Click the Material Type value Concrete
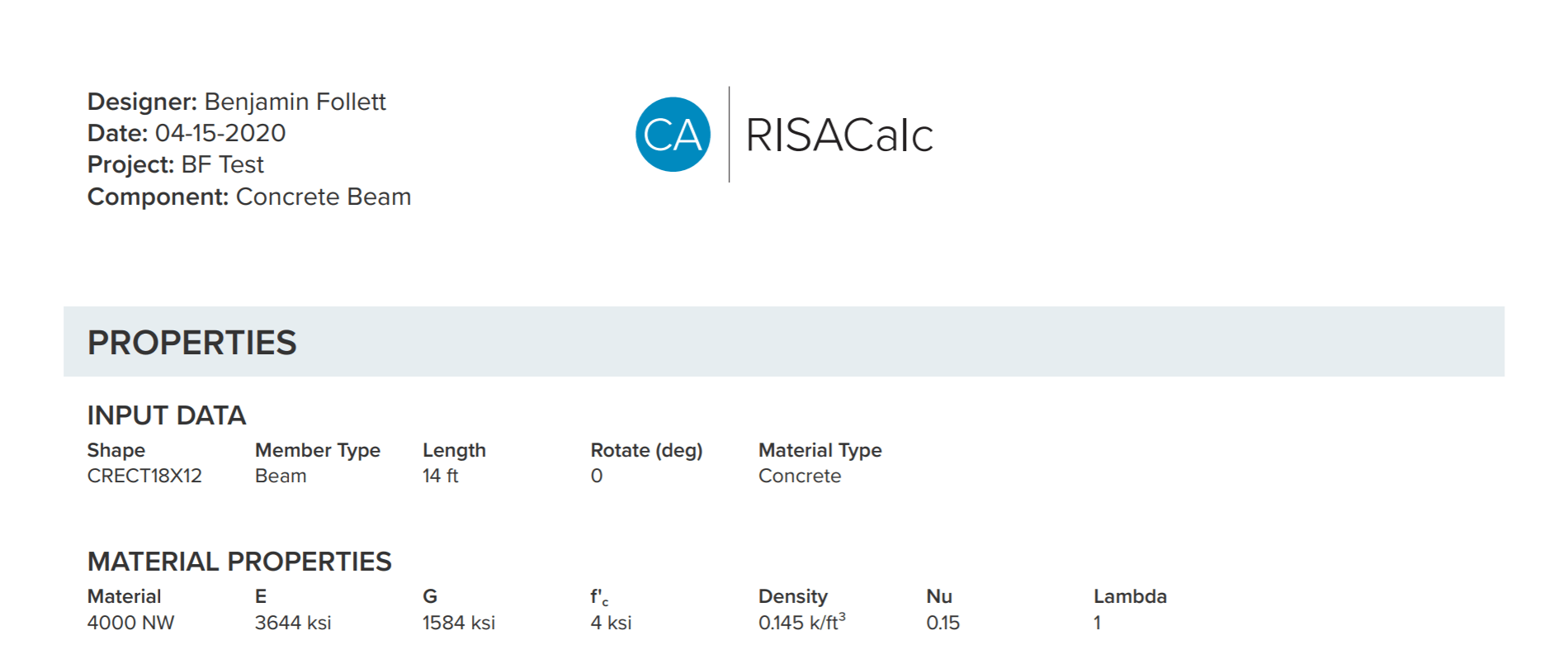This screenshot has width=1568, height=664. [800, 476]
